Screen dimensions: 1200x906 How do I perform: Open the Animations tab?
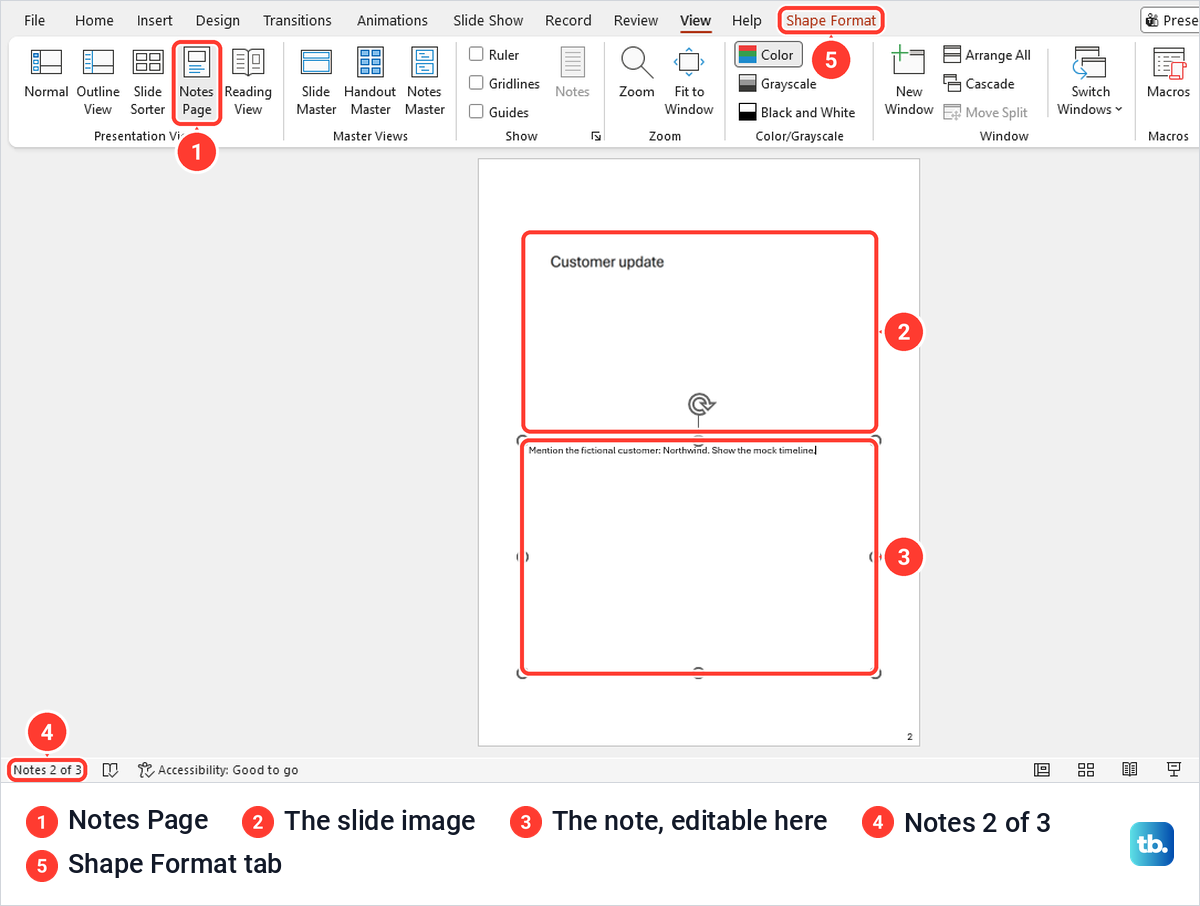coord(392,20)
